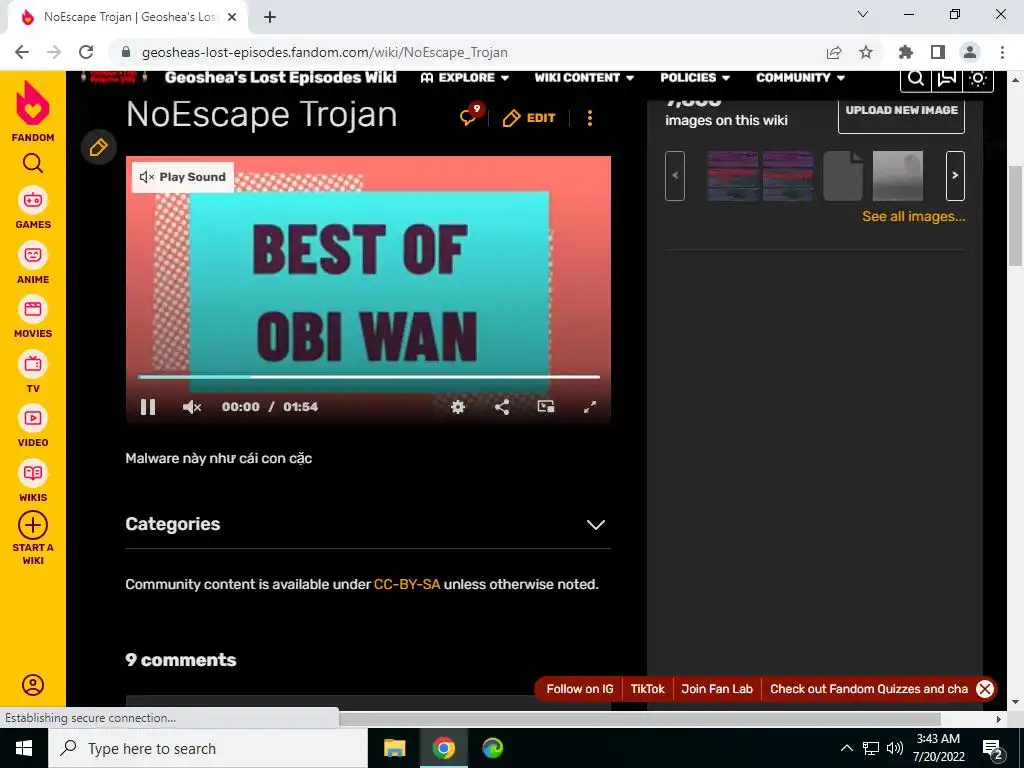Open the blank file placeholder thumbnail
Viewport: 1024px width, 768px height.
(x=842, y=176)
